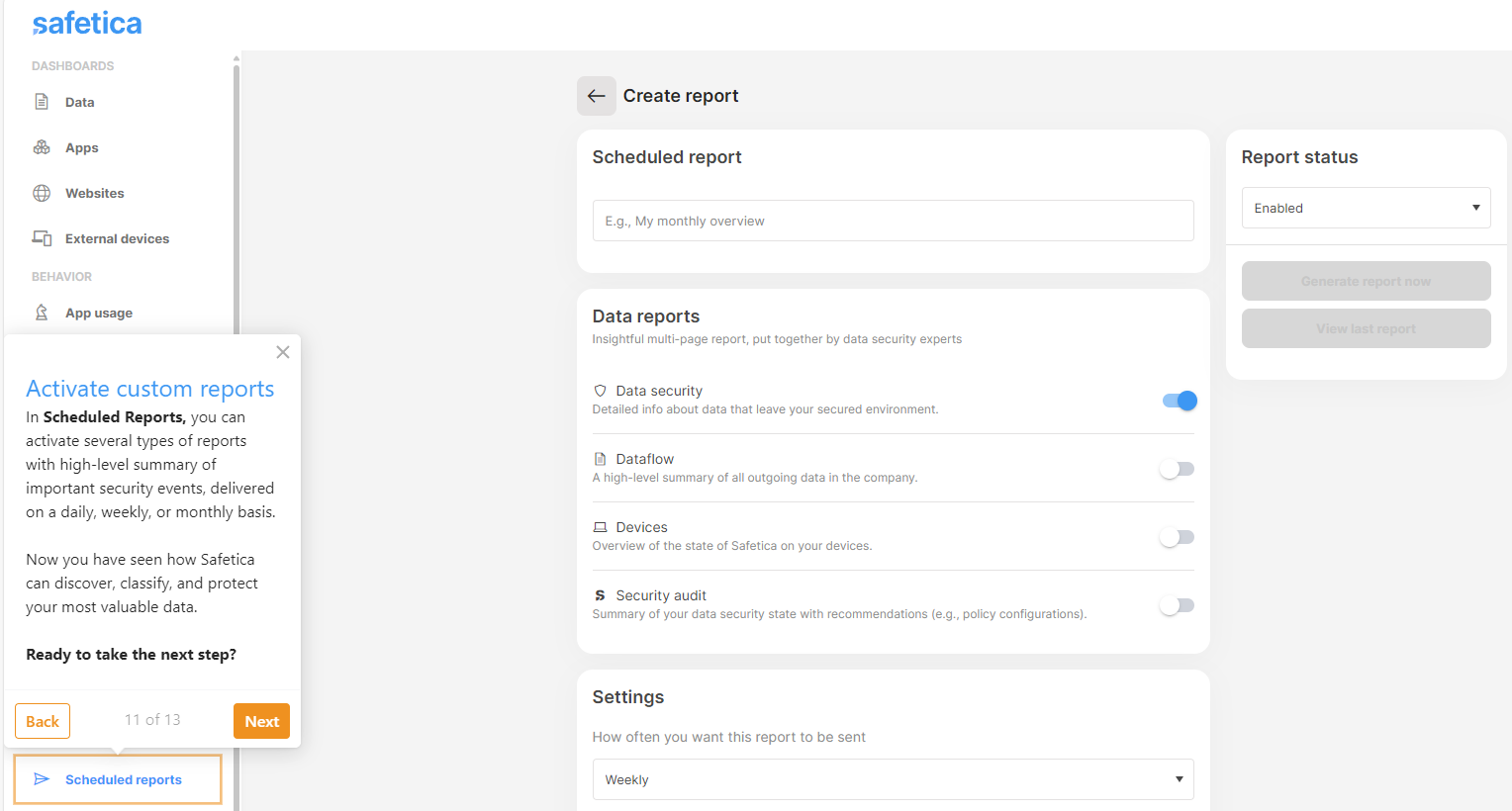
Task: Enable the Devices report toggle
Action: coord(1177,537)
